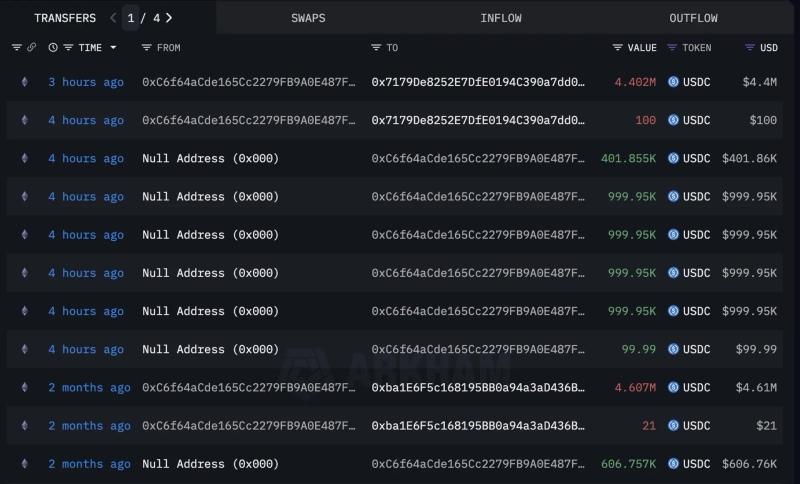Go to the previous transfers page
Screen dimensions: 800x484
pyautogui.click(x=113, y=18)
